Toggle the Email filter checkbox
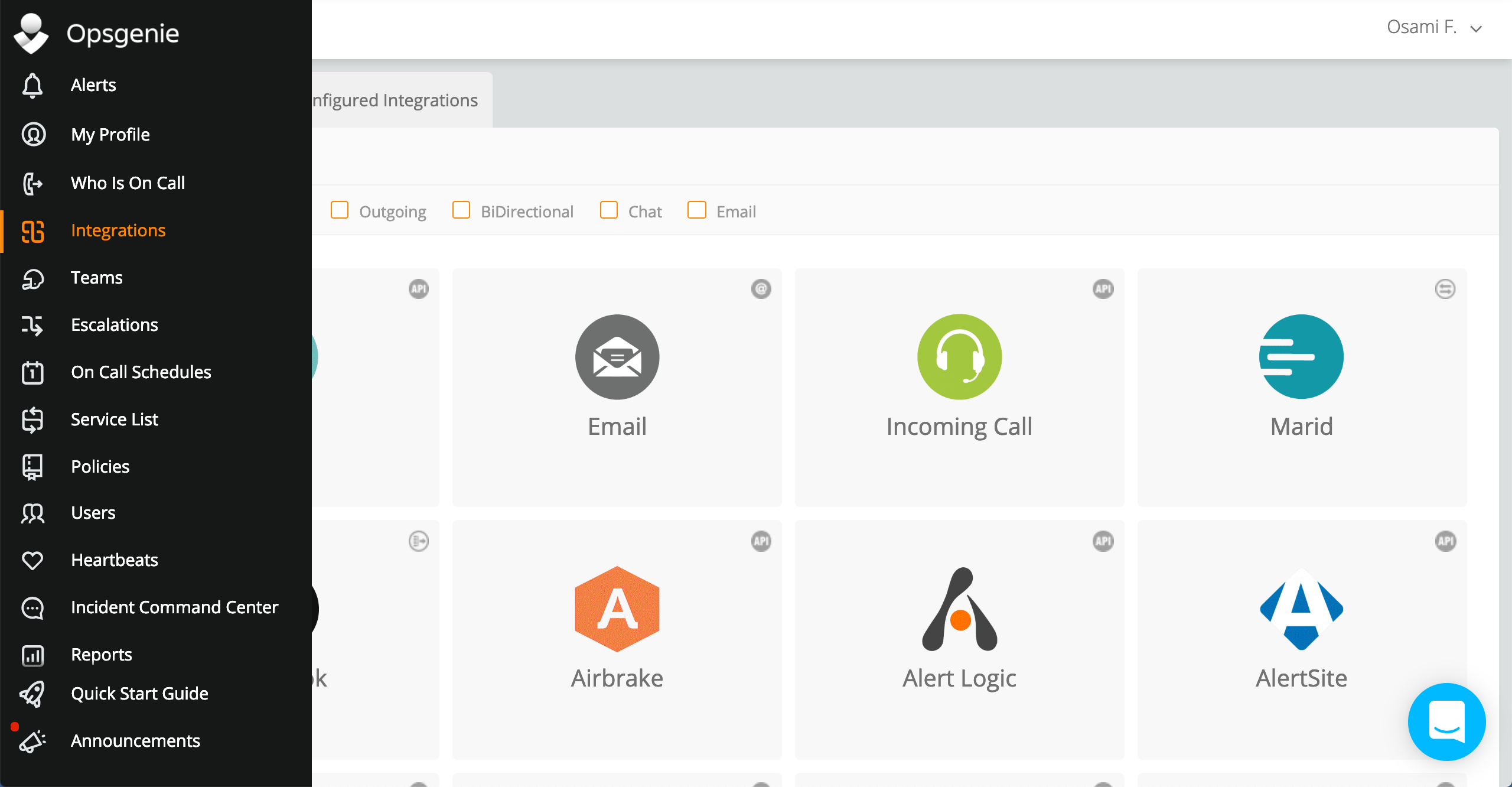The width and height of the screenshot is (1512, 787). [x=697, y=210]
